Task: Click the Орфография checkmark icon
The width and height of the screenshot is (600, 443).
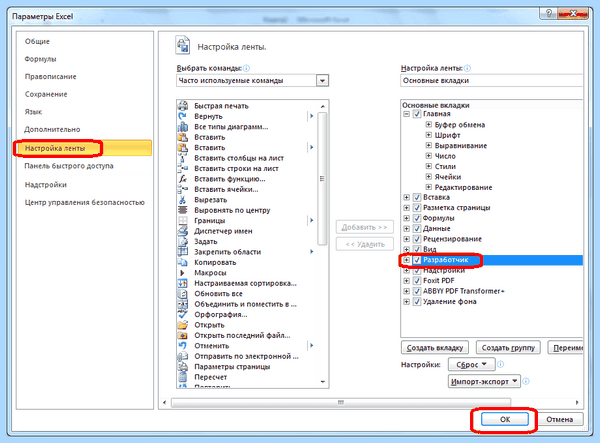Action: (x=183, y=314)
